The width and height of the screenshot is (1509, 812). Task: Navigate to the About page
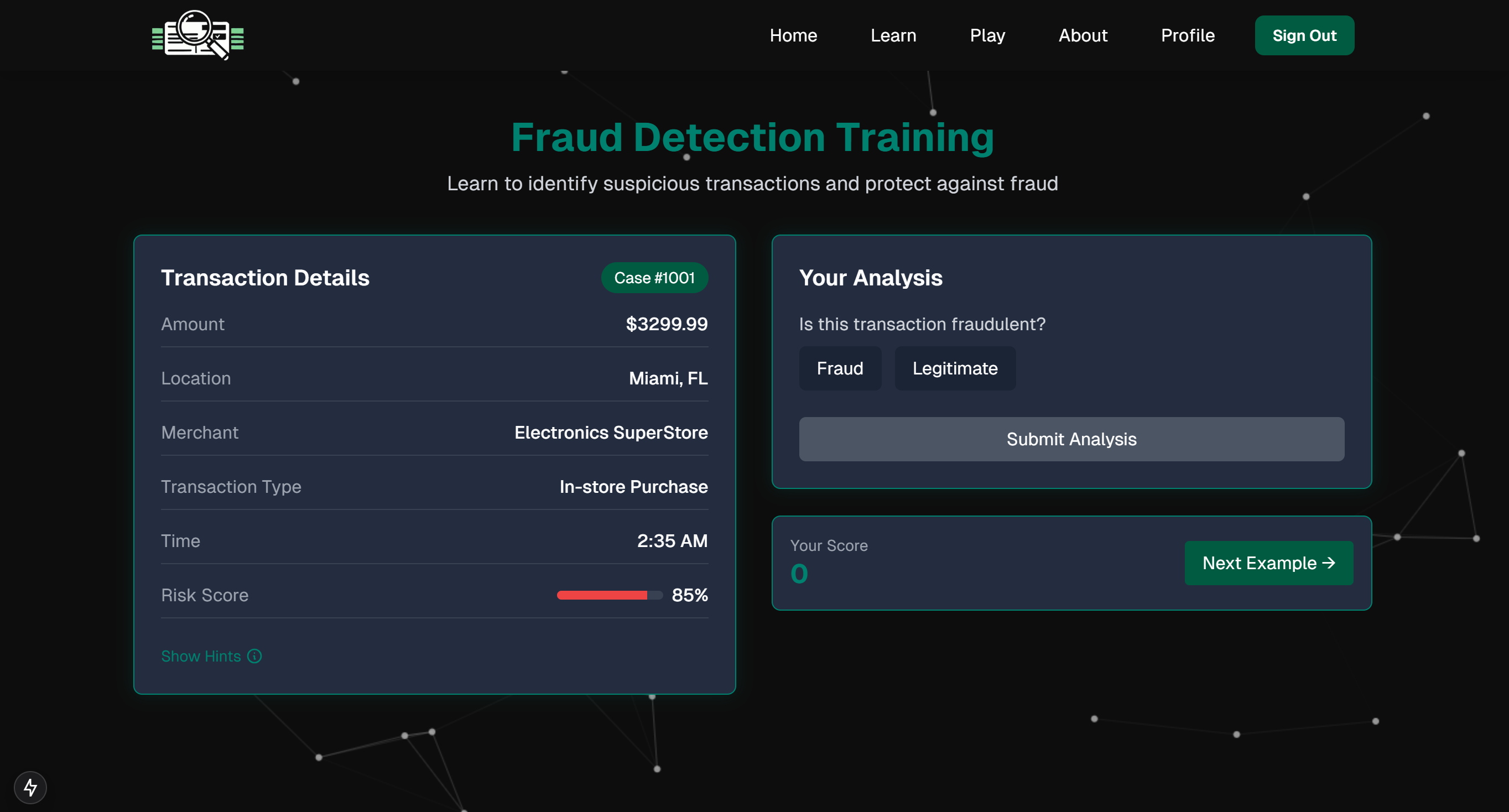(1083, 36)
